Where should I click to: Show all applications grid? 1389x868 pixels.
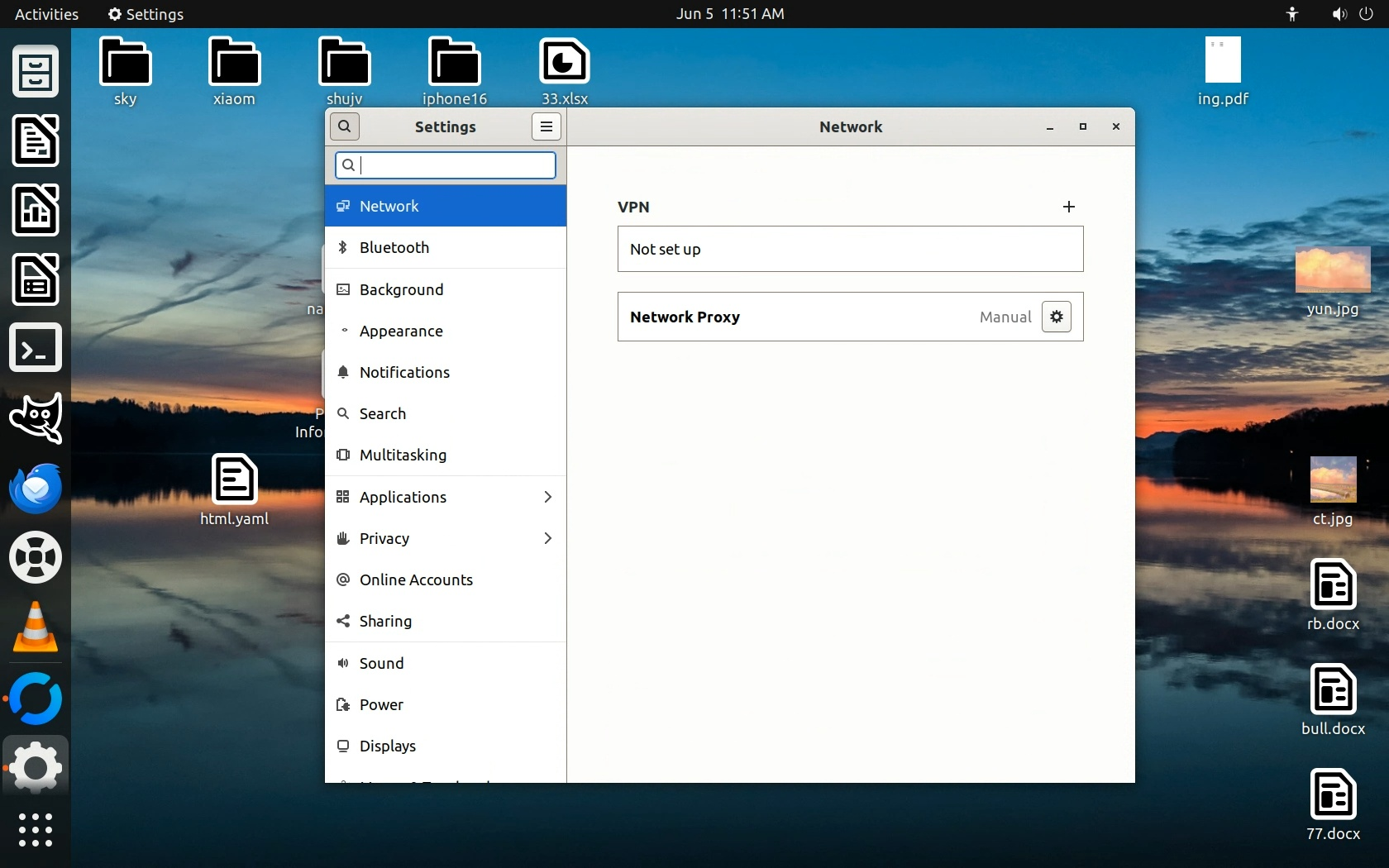[36, 829]
